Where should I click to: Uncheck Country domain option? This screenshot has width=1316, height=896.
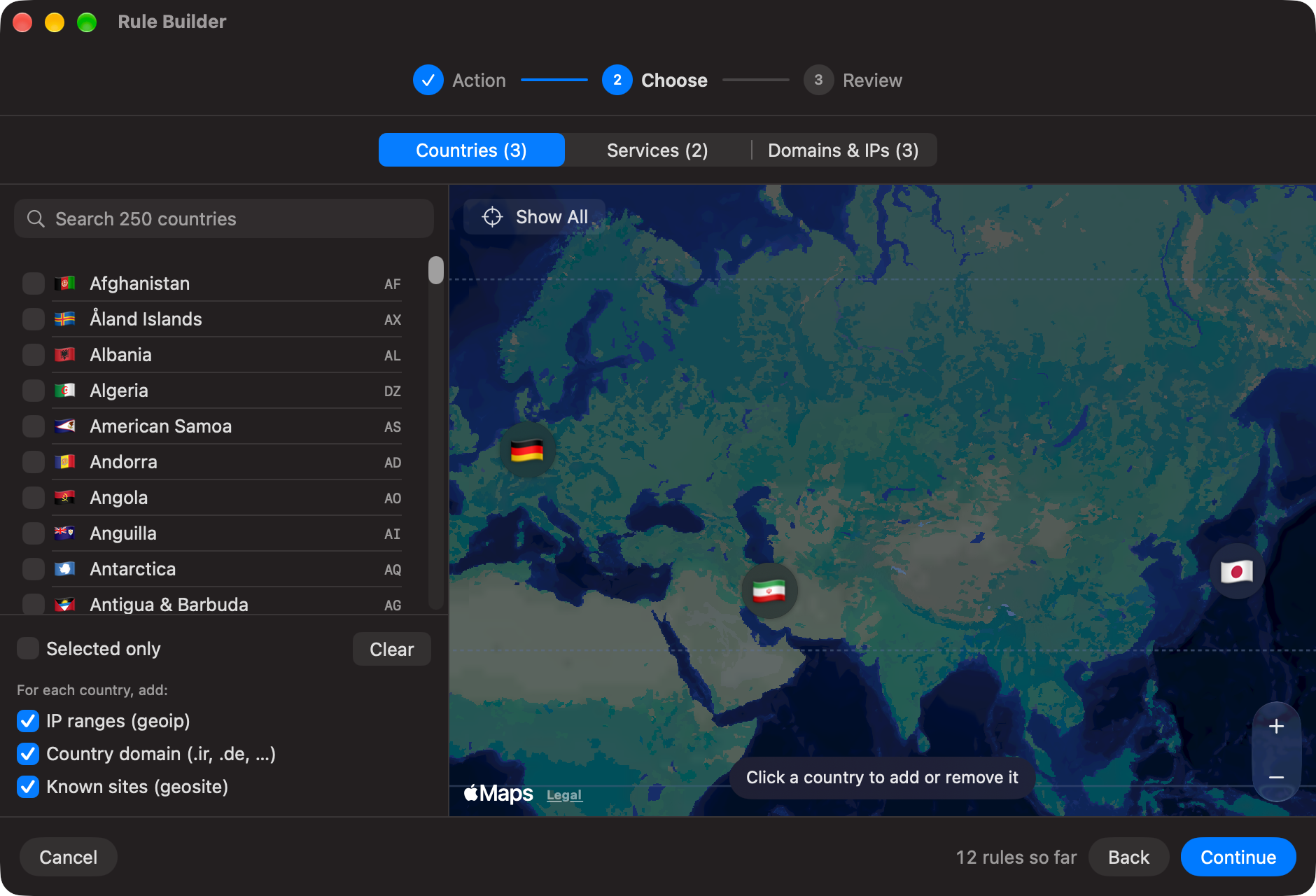28,753
